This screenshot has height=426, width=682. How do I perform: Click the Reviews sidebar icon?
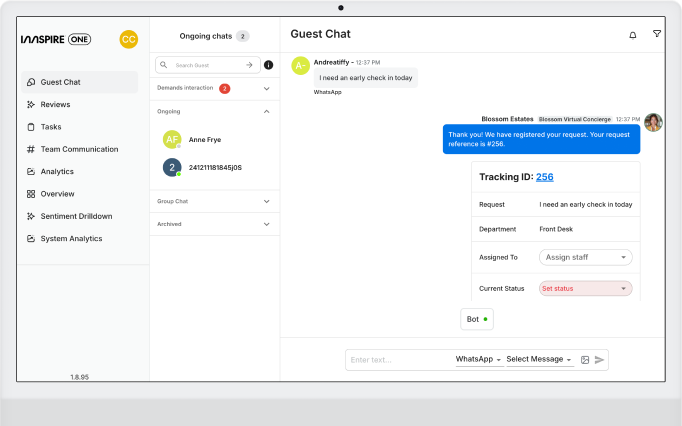pyautogui.click(x=31, y=104)
